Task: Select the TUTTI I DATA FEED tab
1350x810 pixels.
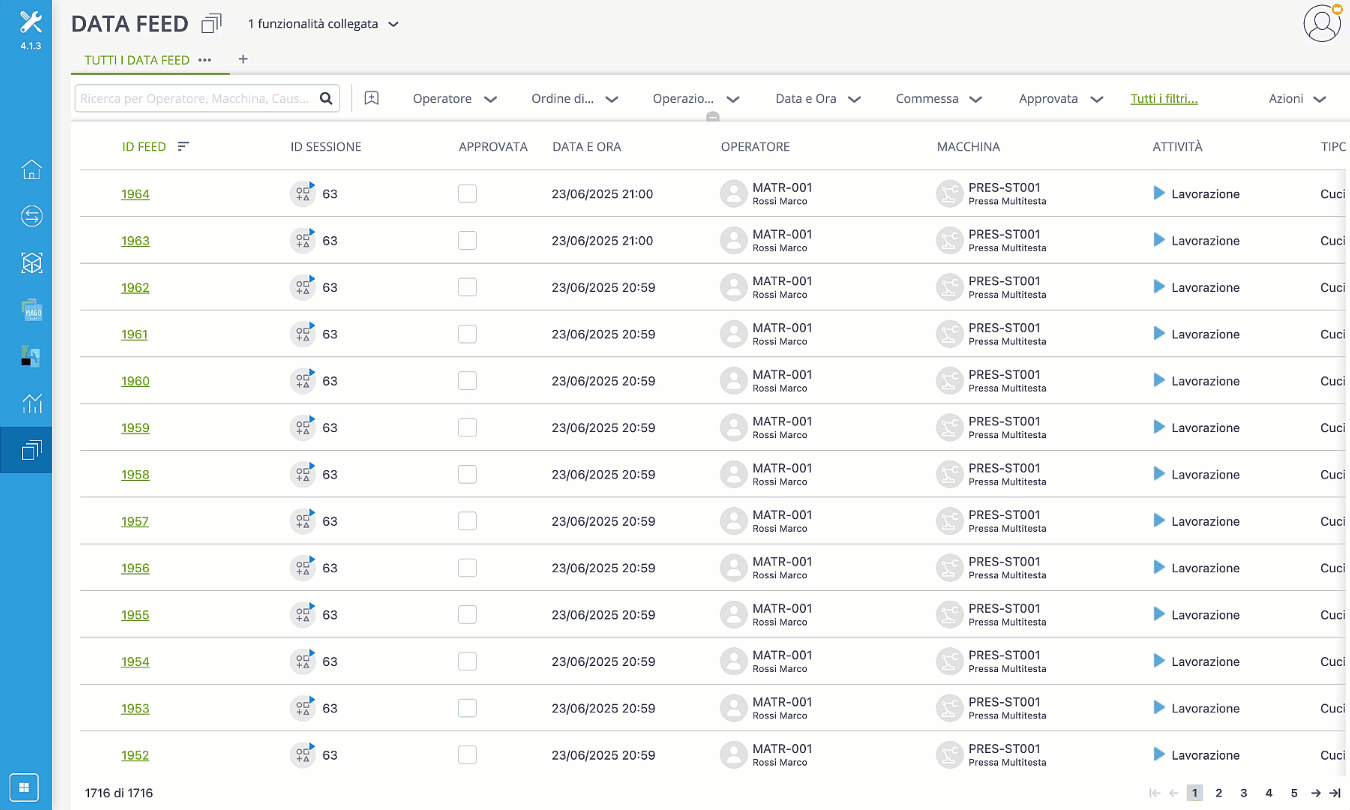Action: coord(137,60)
